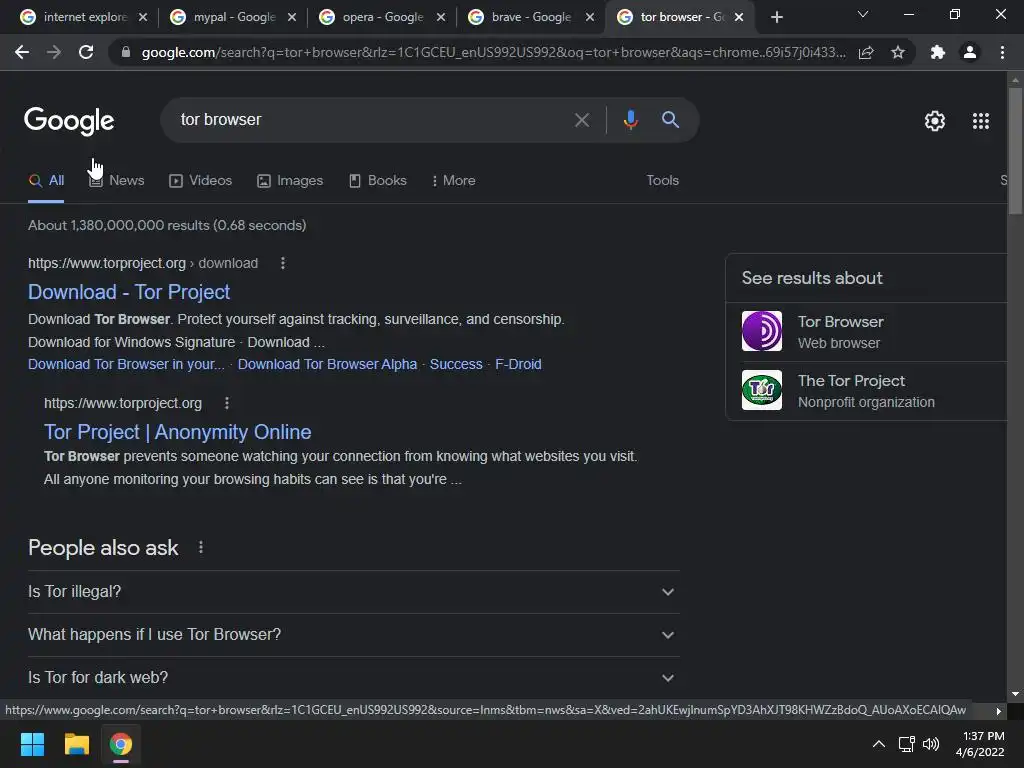Open the Success sitelink
Image resolution: width=1024 pixels, height=768 pixels.
[x=456, y=364]
